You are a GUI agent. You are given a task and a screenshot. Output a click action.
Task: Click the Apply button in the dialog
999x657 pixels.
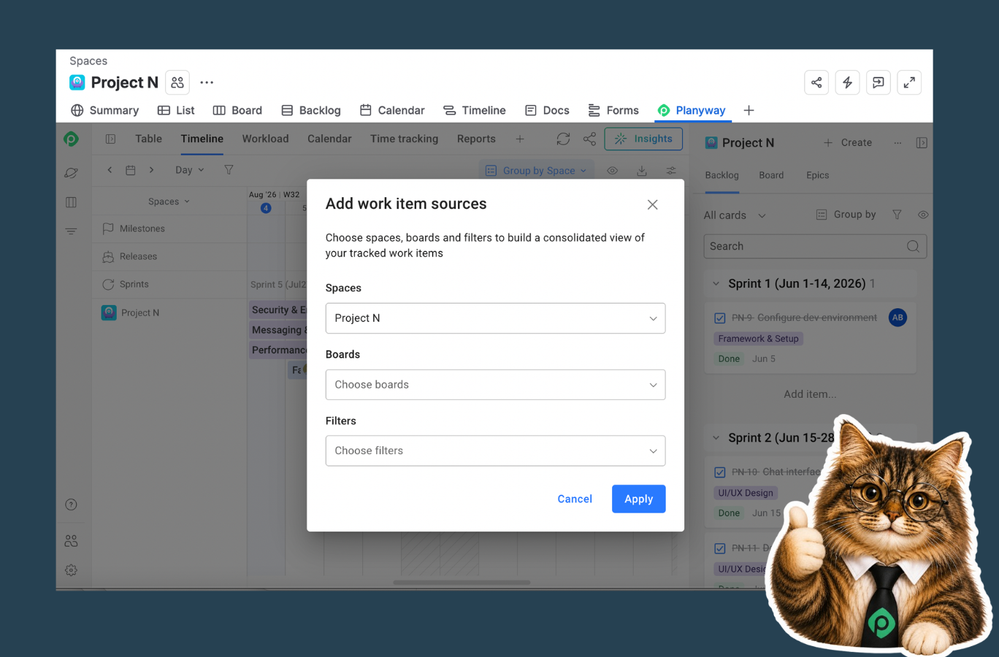pos(638,499)
